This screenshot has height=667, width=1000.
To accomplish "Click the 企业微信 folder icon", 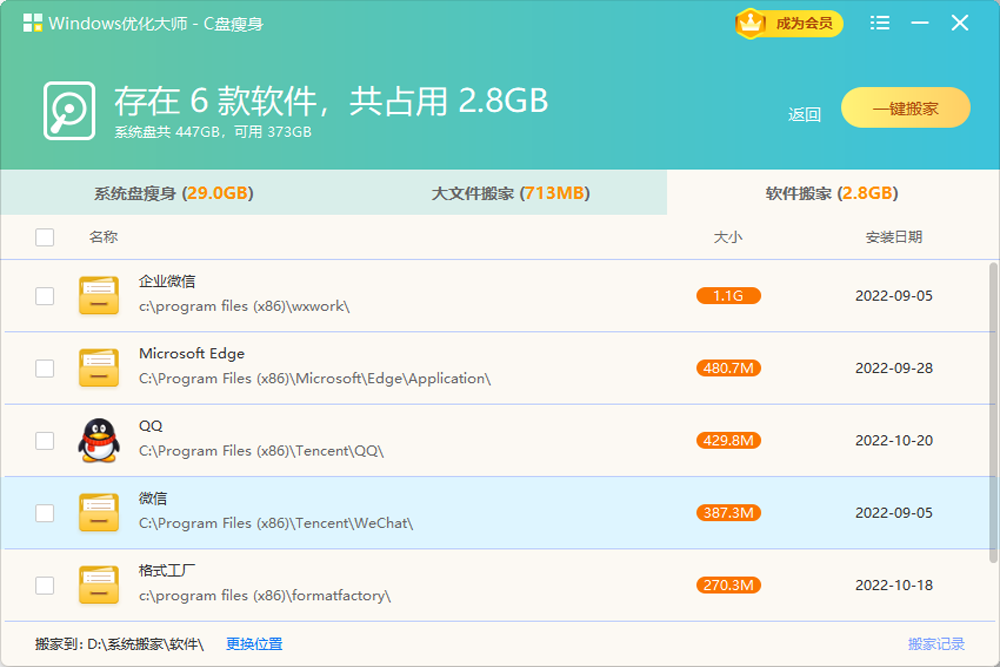I will coord(99,296).
